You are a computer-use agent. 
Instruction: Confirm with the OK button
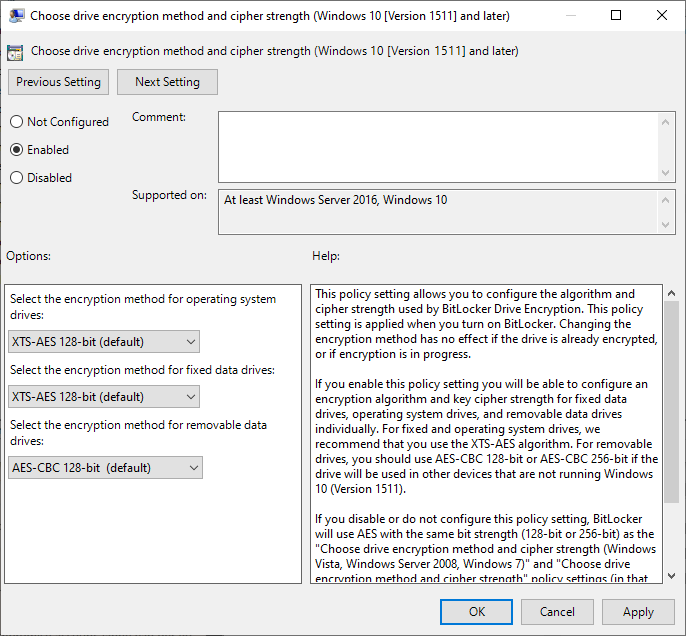tap(476, 612)
